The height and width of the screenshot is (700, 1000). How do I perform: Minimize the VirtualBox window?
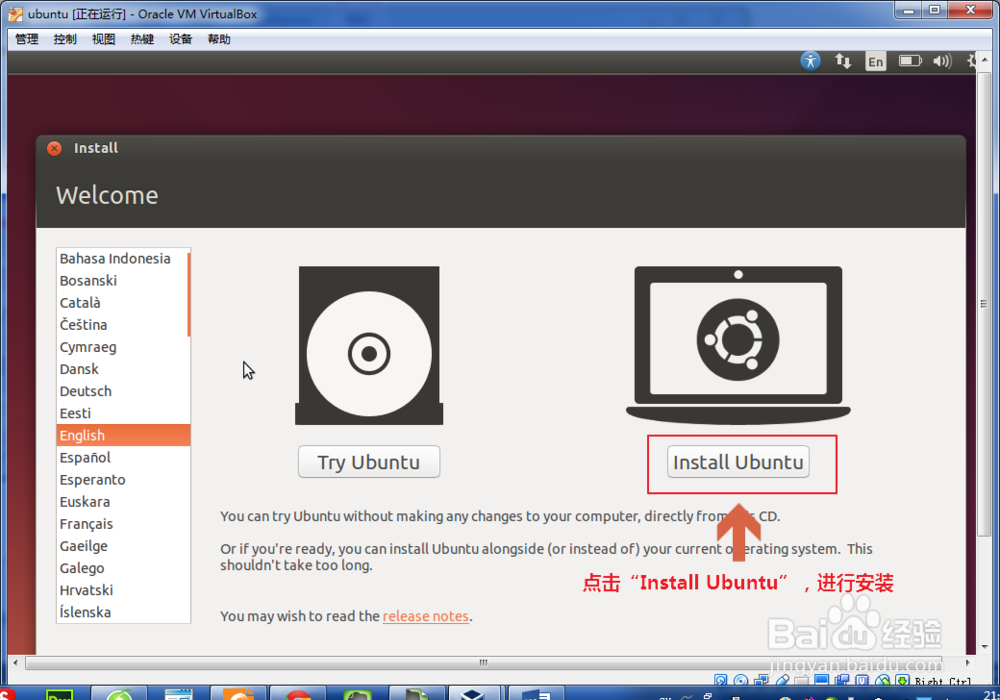tap(908, 10)
